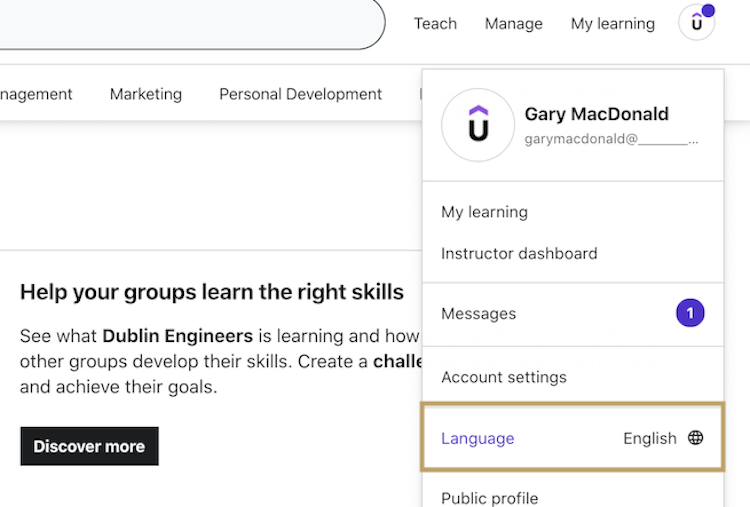Open the Teach link in the header
This screenshot has height=507, width=750.
tap(435, 24)
